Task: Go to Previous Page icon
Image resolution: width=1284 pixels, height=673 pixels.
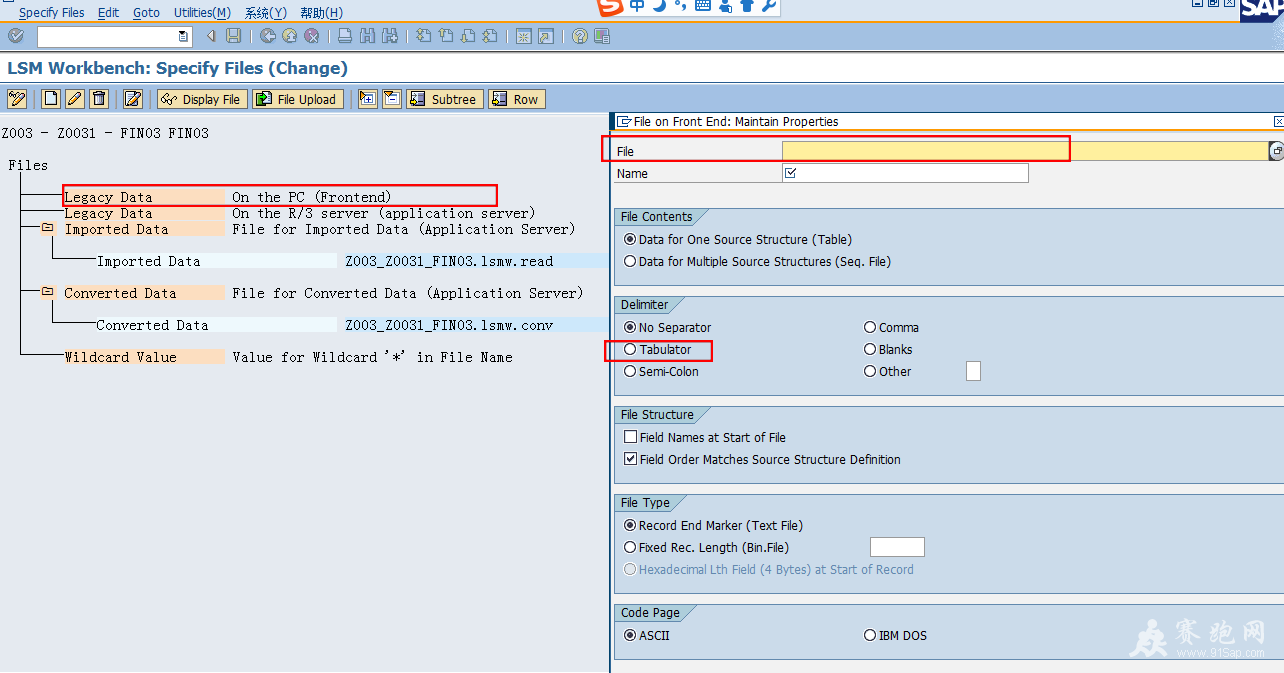Action: pyautogui.click(x=446, y=36)
